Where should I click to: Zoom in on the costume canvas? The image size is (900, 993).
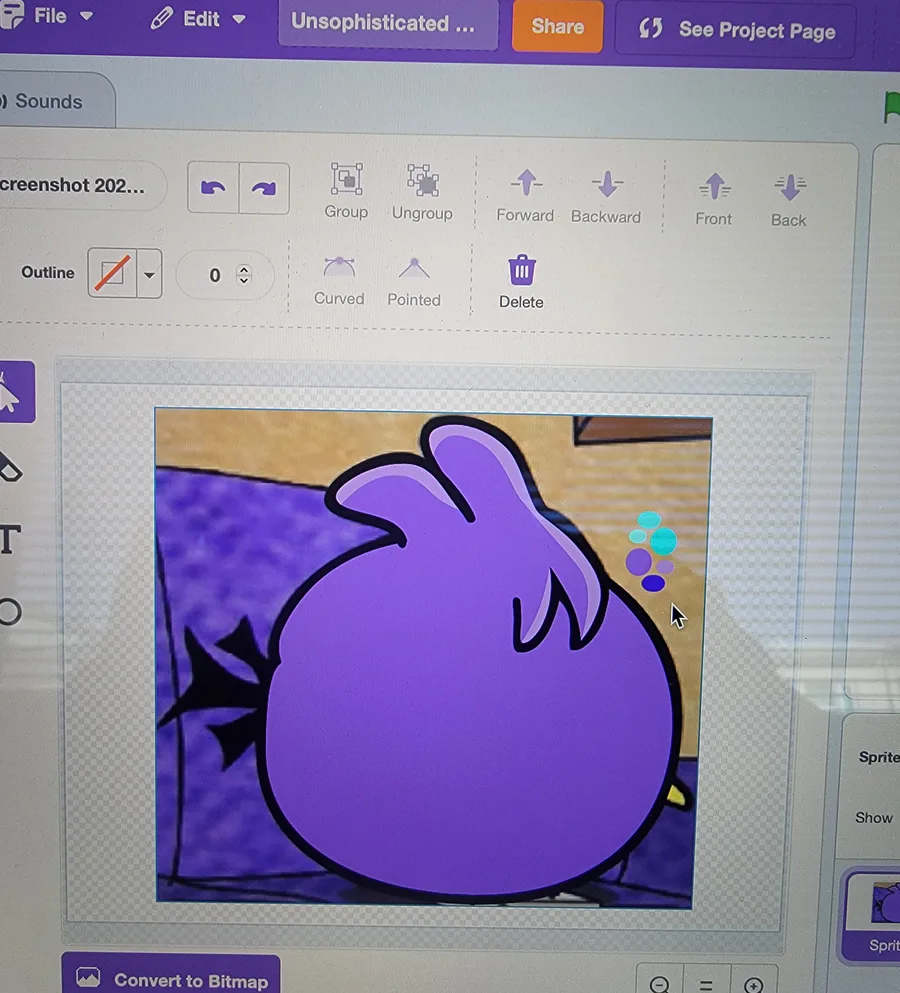754,985
